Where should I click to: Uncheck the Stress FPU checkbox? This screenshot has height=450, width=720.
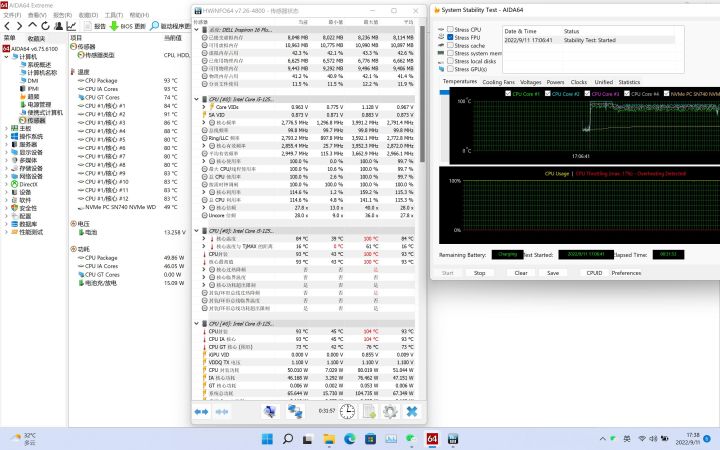point(451,37)
